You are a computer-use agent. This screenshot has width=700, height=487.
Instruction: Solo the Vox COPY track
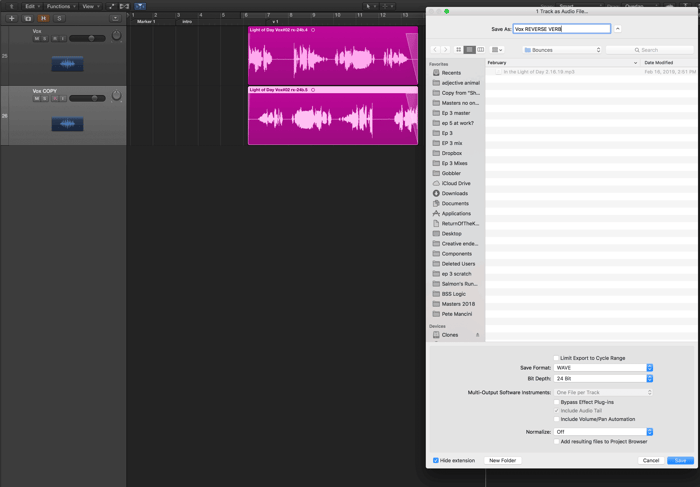pyautogui.click(x=45, y=99)
